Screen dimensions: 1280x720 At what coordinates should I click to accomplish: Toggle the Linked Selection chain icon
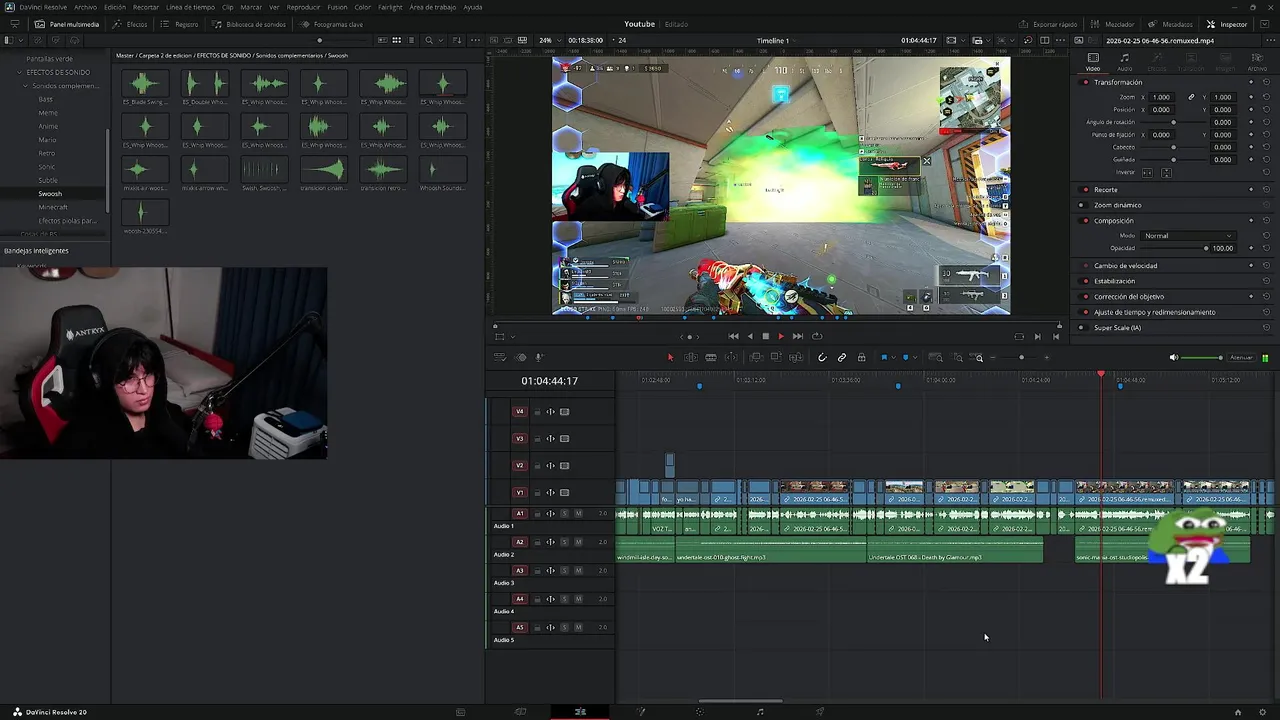pyautogui.click(x=842, y=357)
